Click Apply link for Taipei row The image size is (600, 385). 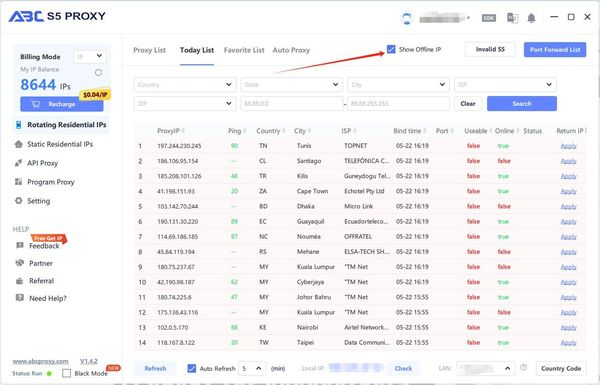click(568, 343)
